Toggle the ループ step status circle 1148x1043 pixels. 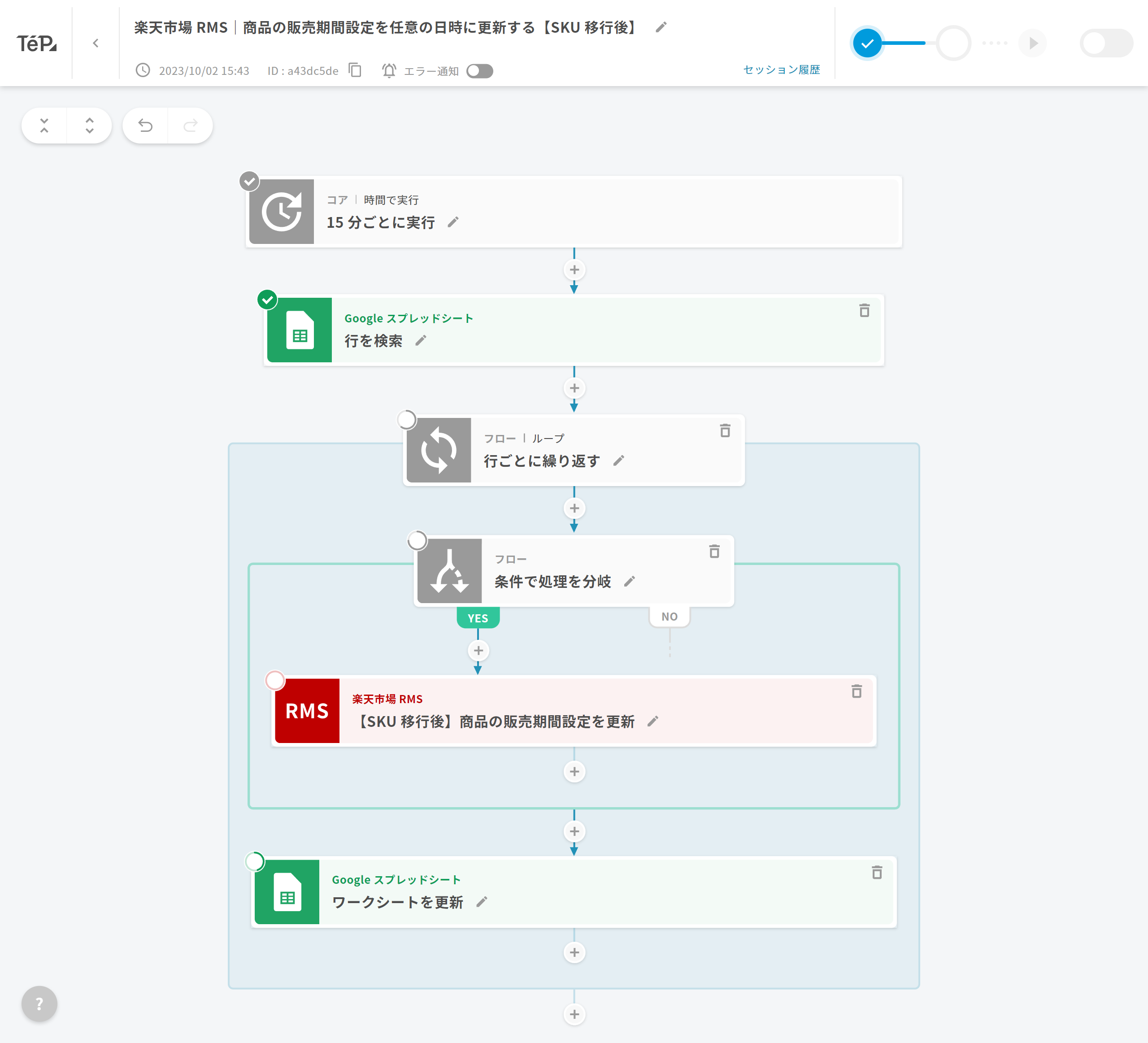[x=407, y=420]
